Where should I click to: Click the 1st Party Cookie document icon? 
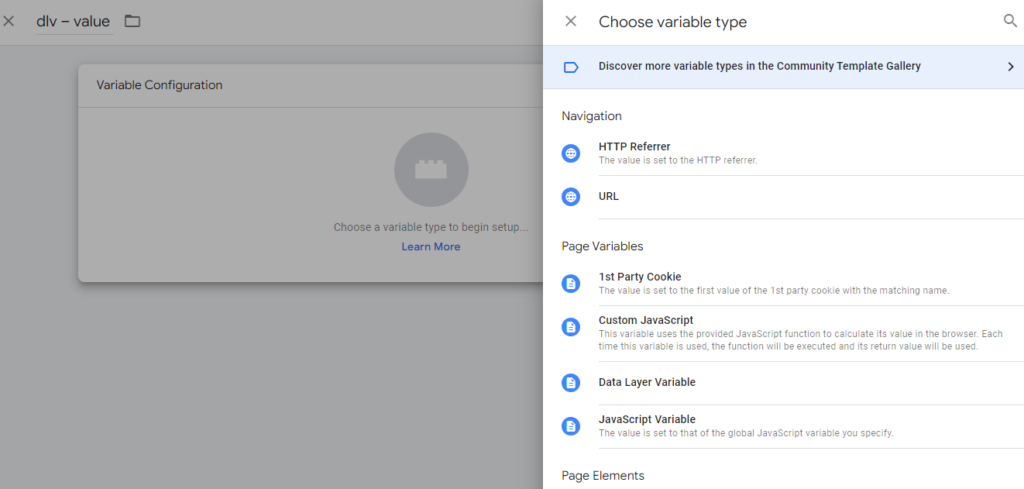tap(571, 283)
